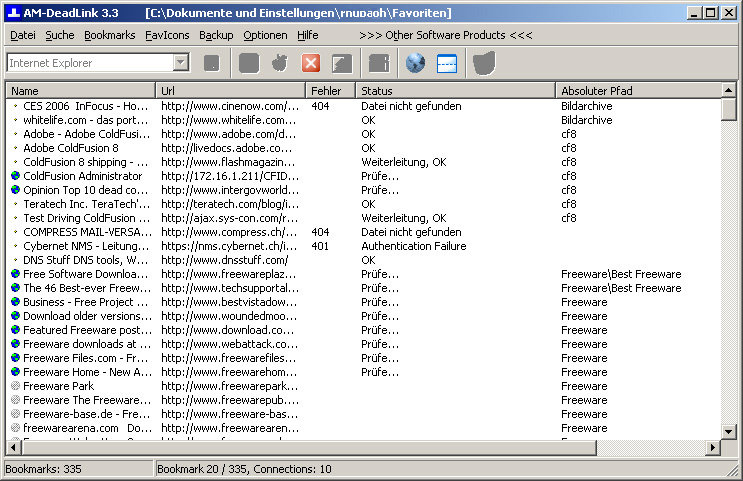This screenshot has height=481, width=743.
Task: Sort by the Url column header
Action: point(230,91)
